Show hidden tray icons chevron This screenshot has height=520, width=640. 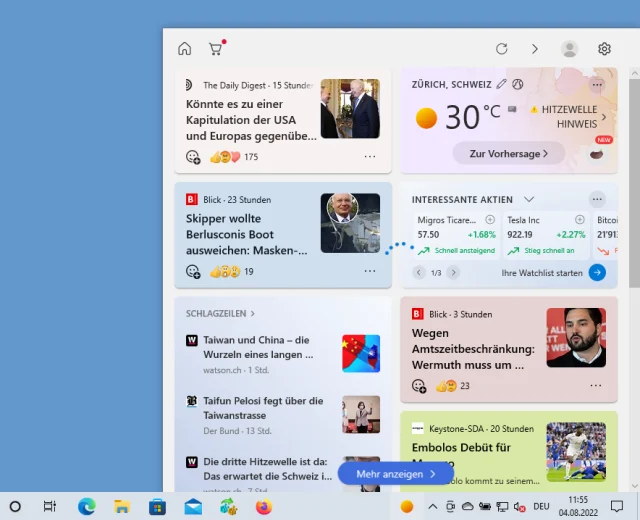[433, 507]
